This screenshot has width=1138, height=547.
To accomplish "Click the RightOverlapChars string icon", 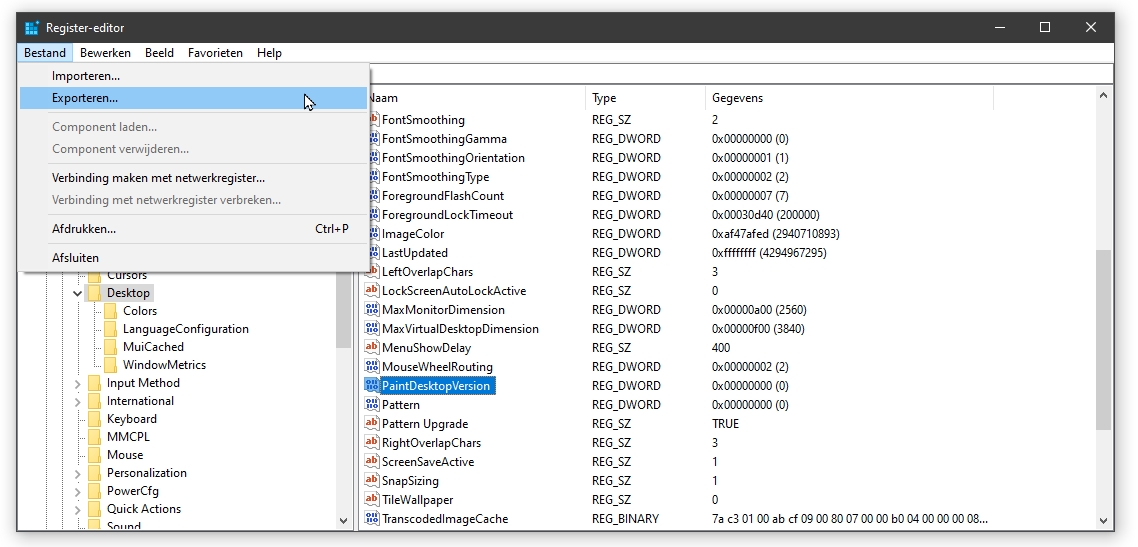I will [x=372, y=443].
